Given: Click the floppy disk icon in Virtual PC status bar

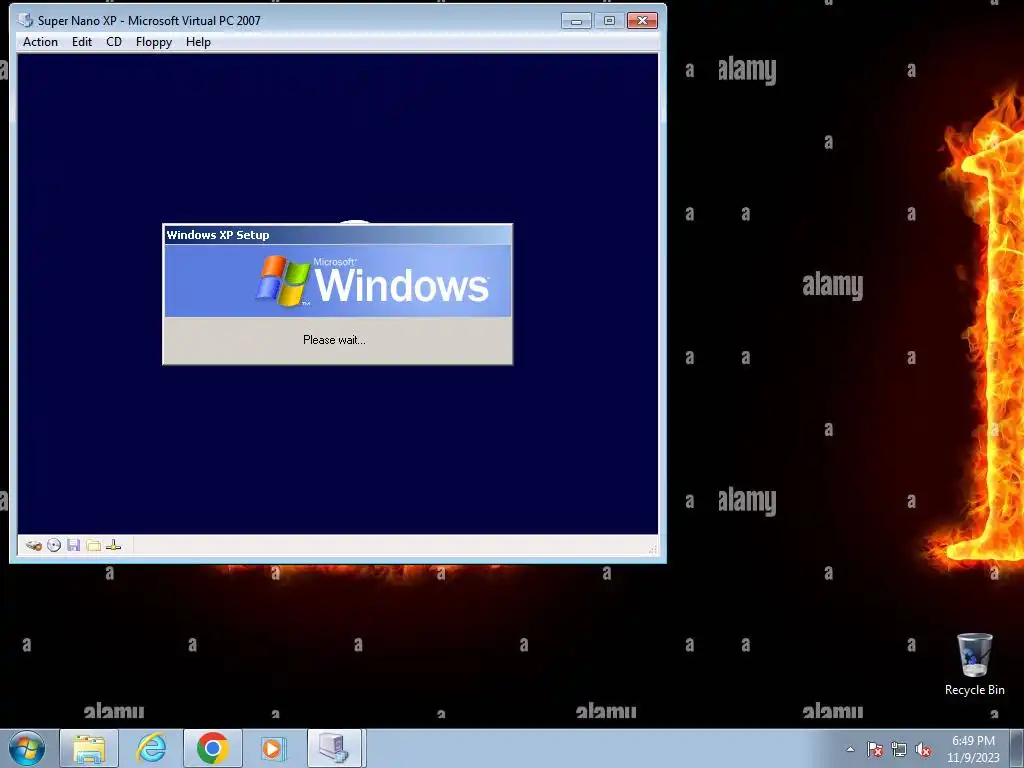Looking at the screenshot, I should coord(74,545).
